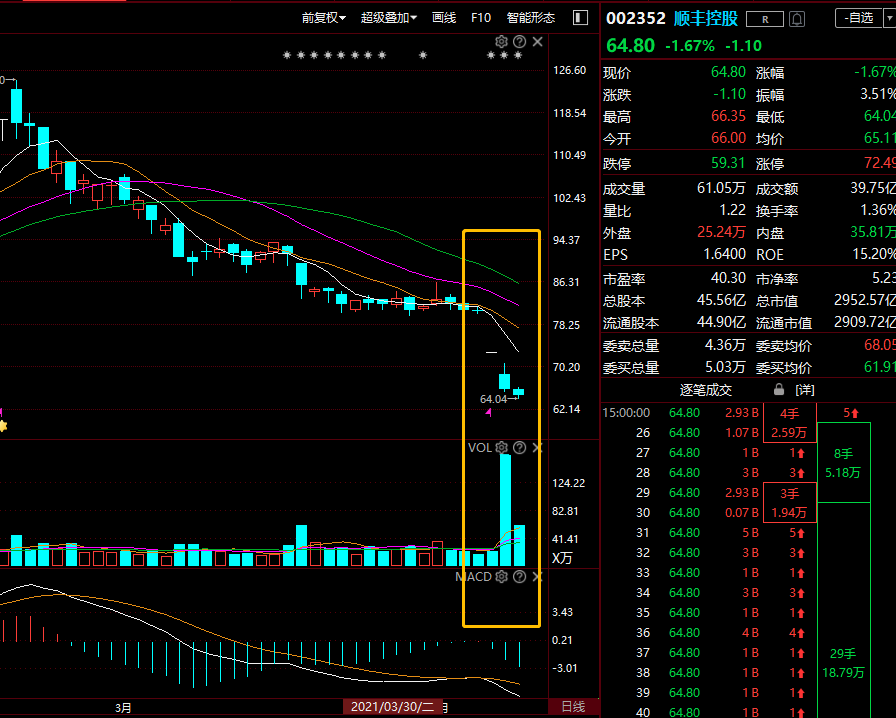Click the VOL indicator label
The height and width of the screenshot is (718, 896).
[x=479, y=448]
